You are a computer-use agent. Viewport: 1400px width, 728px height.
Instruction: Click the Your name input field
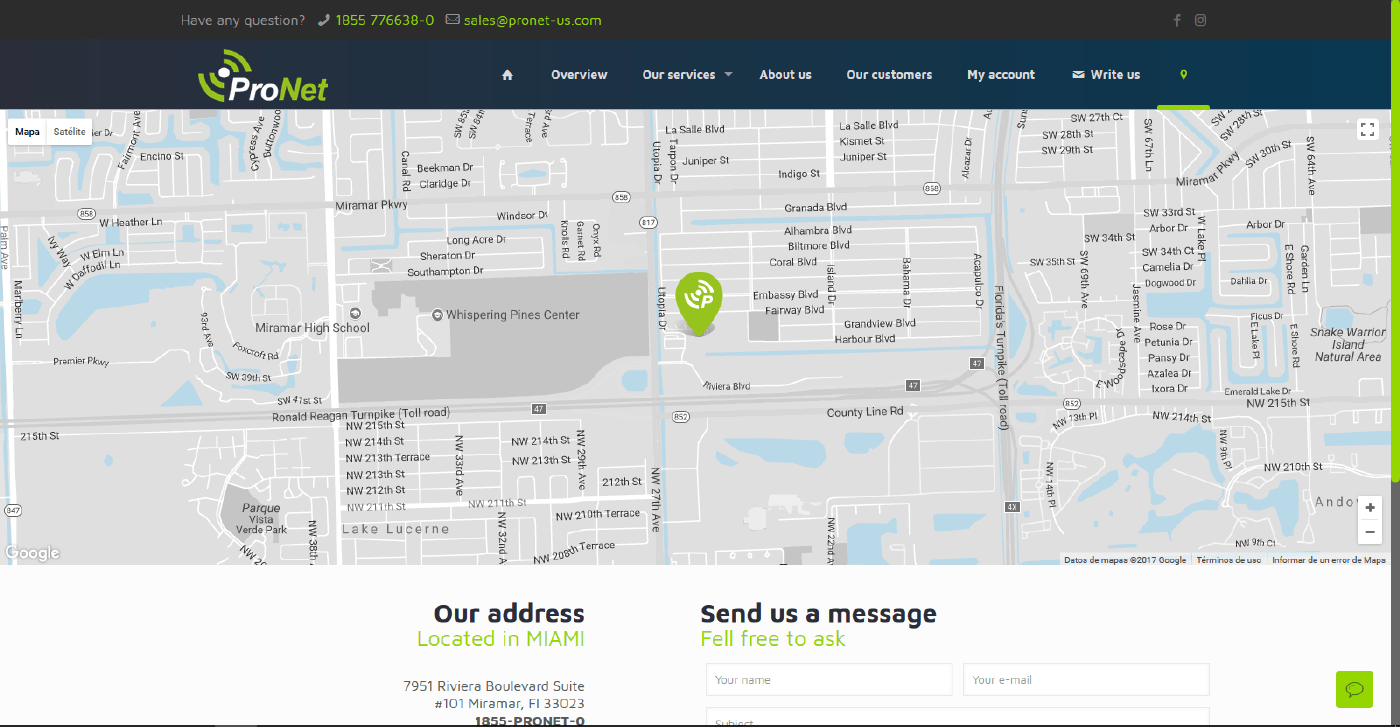(x=829, y=680)
